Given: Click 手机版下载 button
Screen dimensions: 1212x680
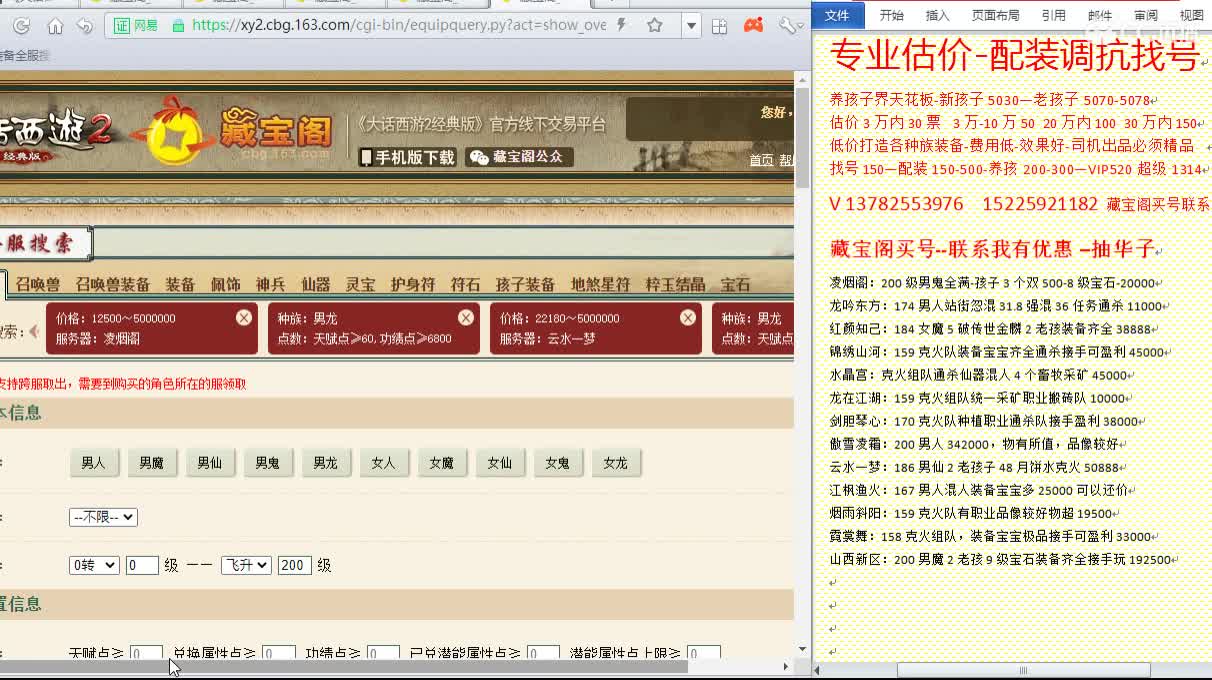Looking at the screenshot, I should [x=408, y=157].
